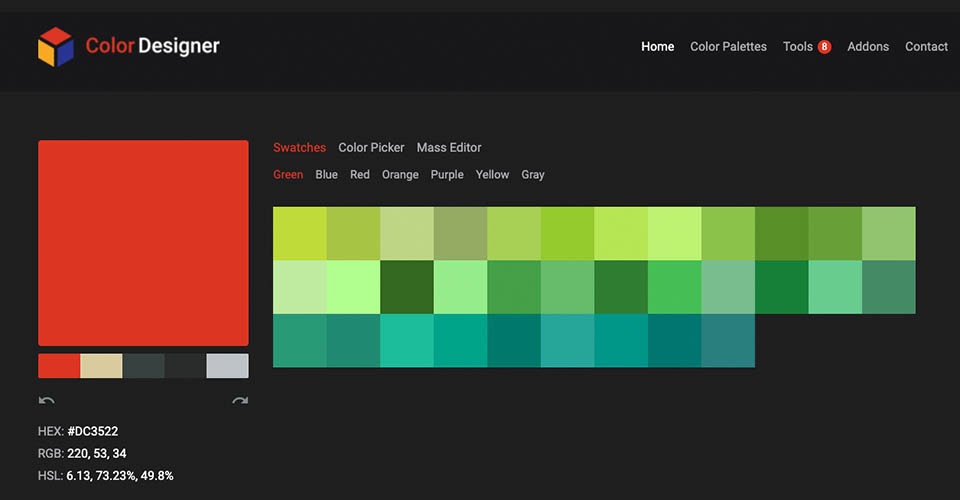This screenshot has width=960, height=500.
Task: Select the Gray swatch category
Action: pyautogui.click(x=533, y=175)
